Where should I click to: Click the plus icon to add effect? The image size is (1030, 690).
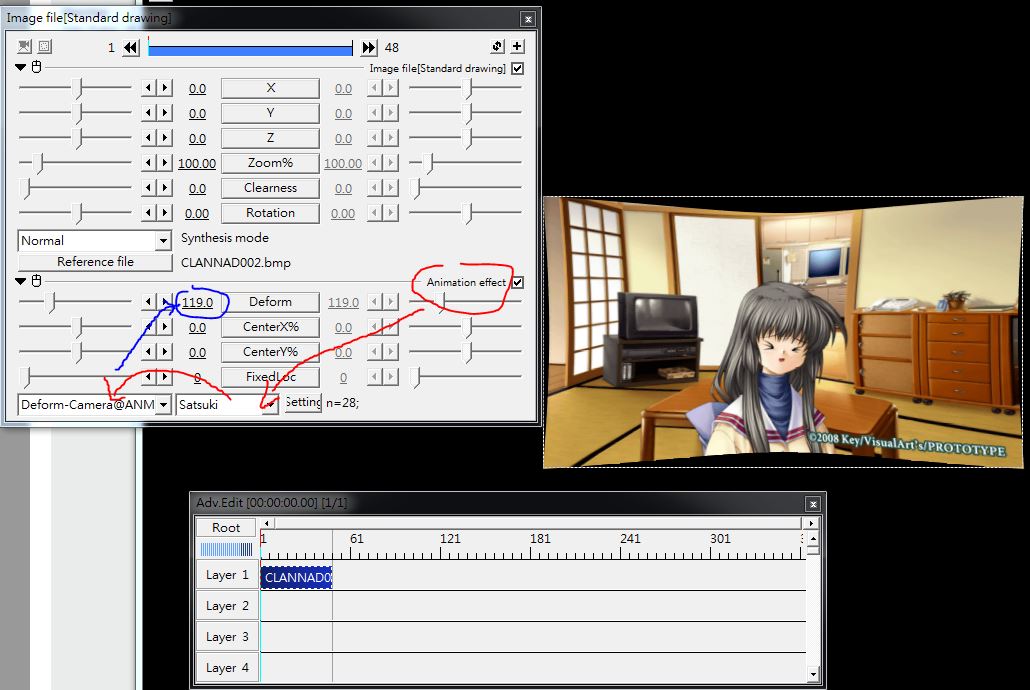[518, 46]
